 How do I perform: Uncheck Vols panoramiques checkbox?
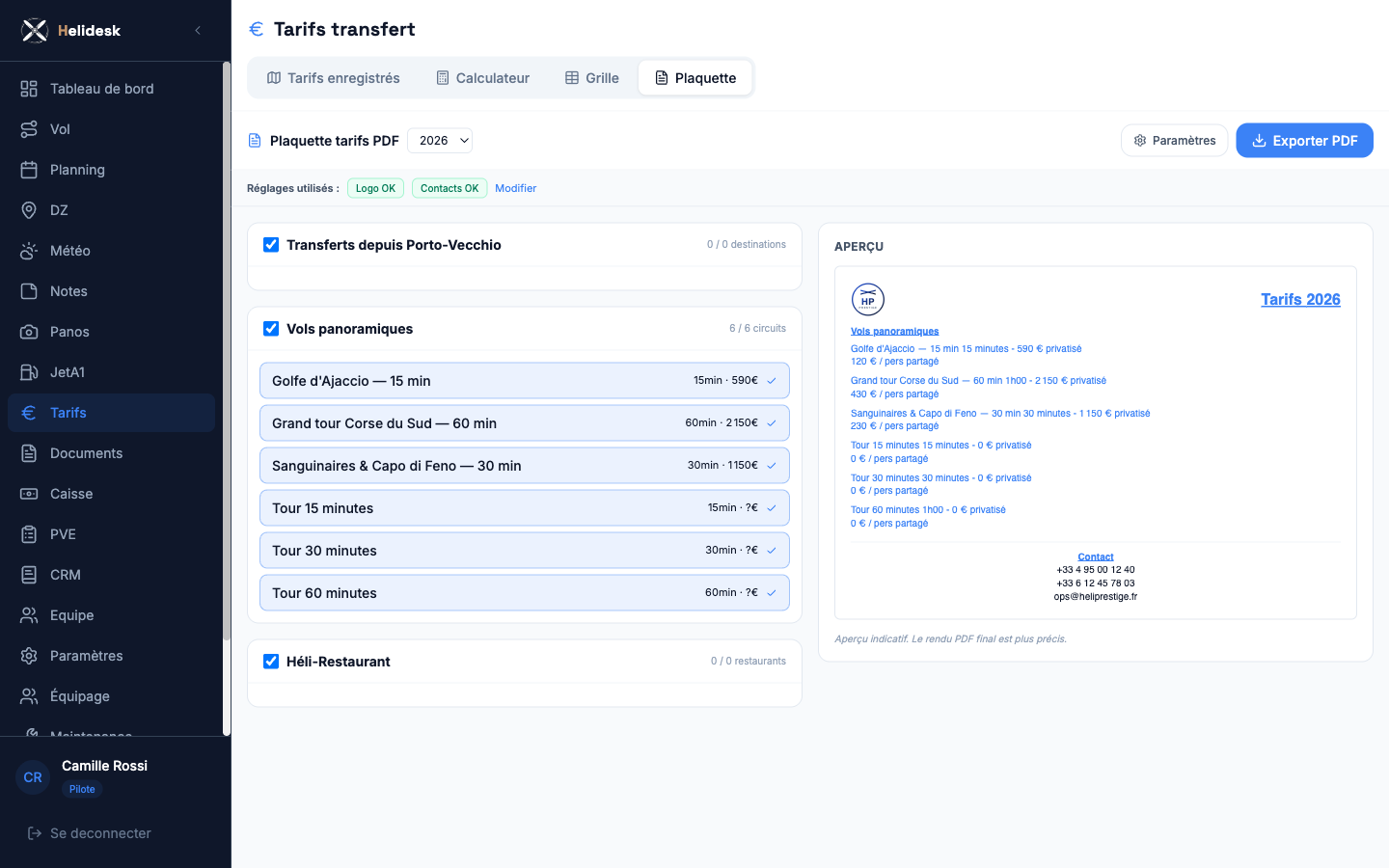point(271,329)
